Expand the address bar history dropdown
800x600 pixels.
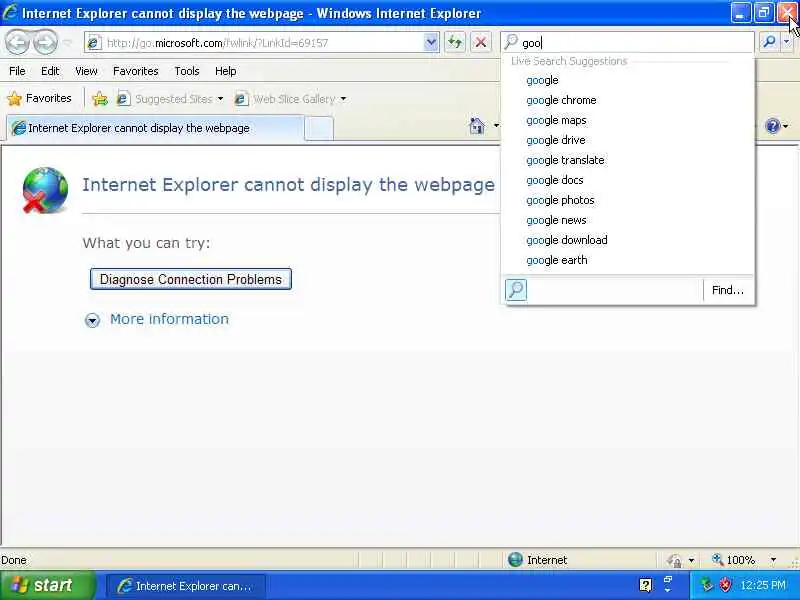click(x=431, y=42)
